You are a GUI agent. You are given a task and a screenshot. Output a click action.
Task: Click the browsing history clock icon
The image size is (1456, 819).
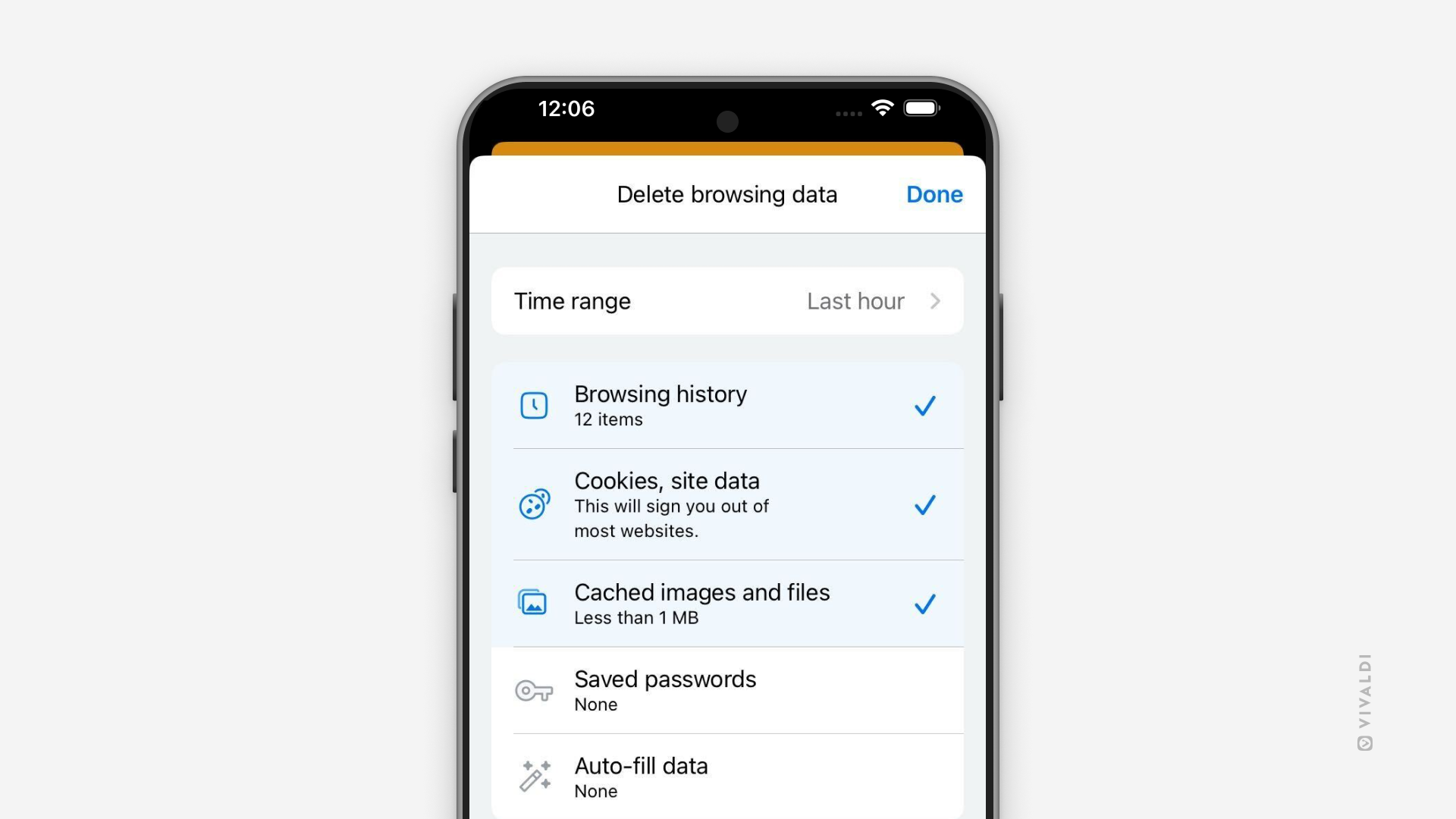(533, 404)
